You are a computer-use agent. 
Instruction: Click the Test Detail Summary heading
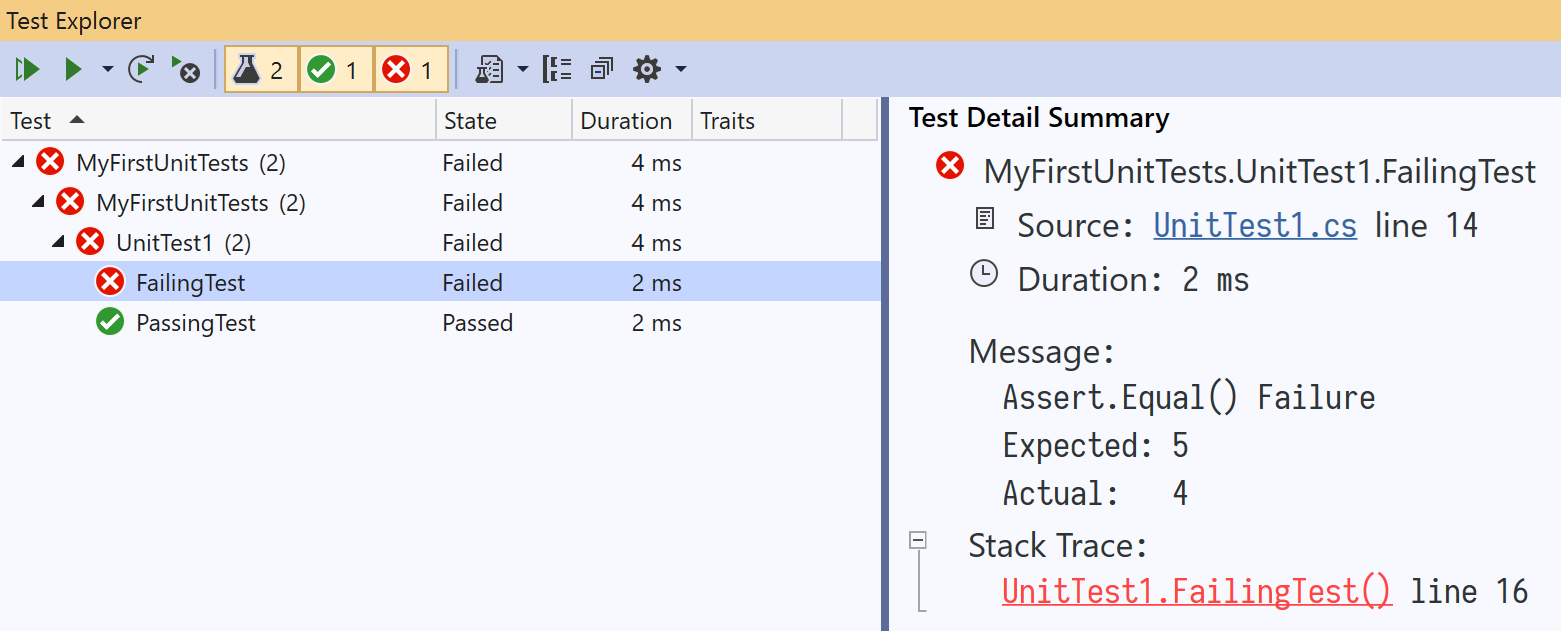tap(1039, 118)
